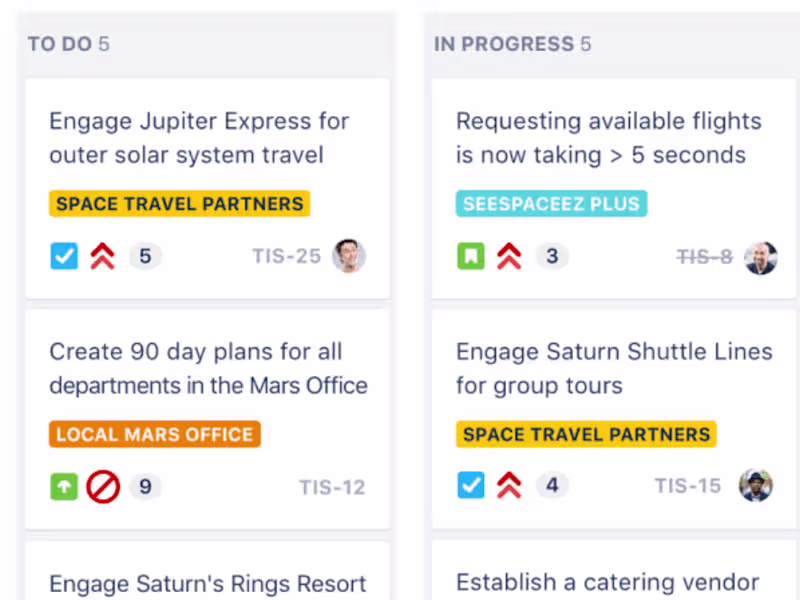Click the red blocker icon on TIS-12
800x600 pixels.
point(103,487)
